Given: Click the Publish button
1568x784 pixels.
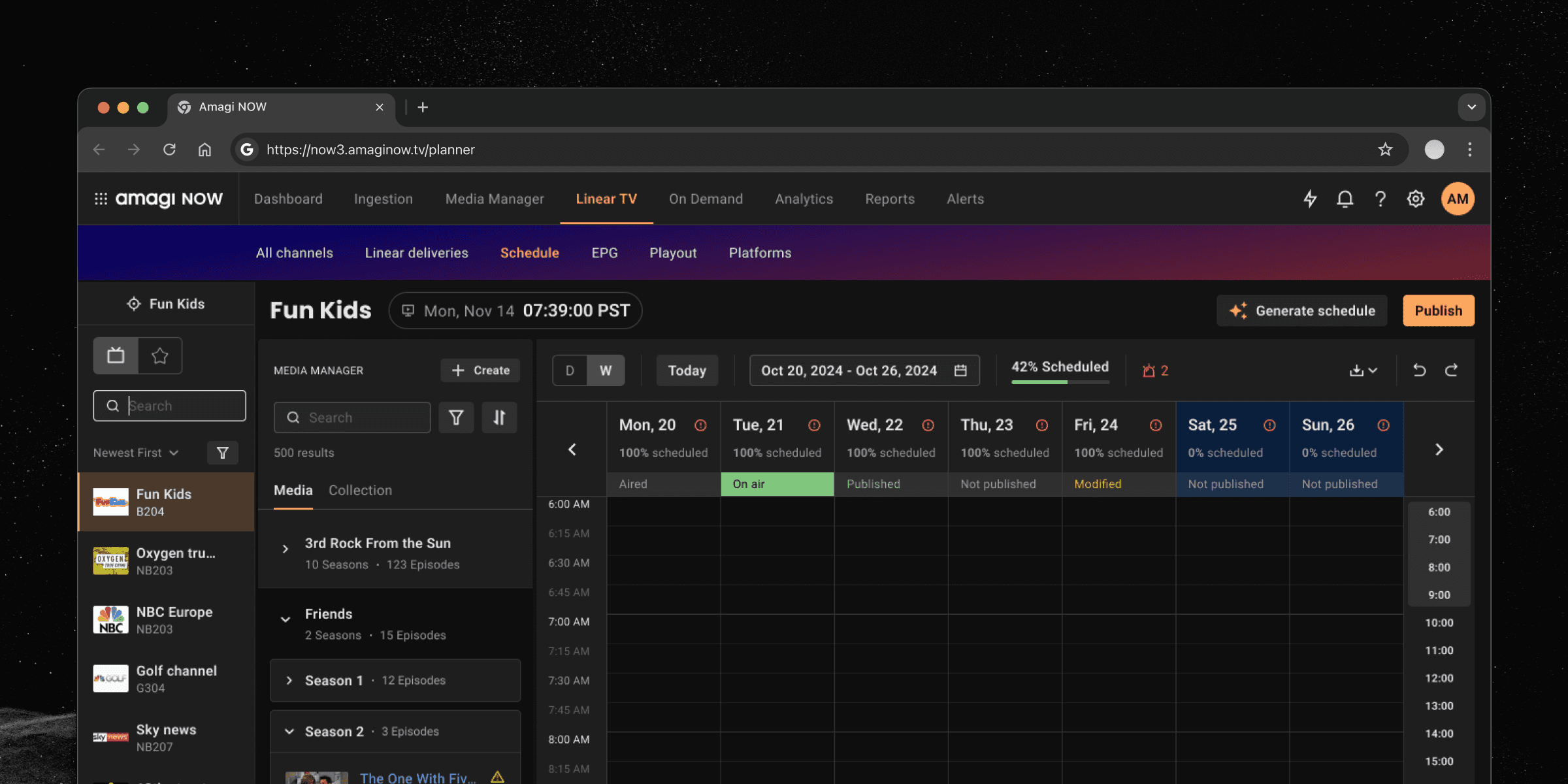Looking at the screenshot, I should click(1438, 310).
